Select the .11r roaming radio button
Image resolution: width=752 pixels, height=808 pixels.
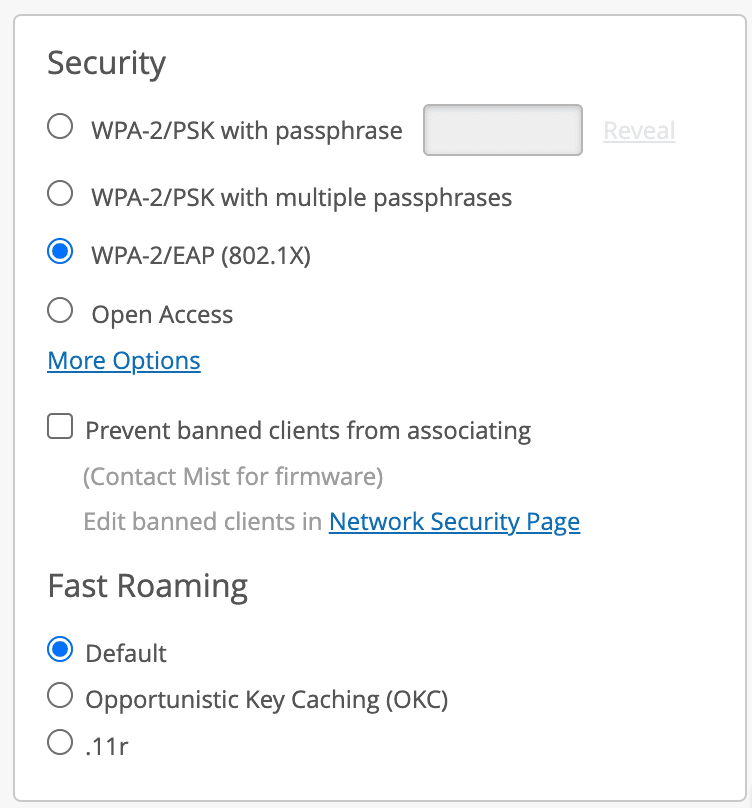60,742
